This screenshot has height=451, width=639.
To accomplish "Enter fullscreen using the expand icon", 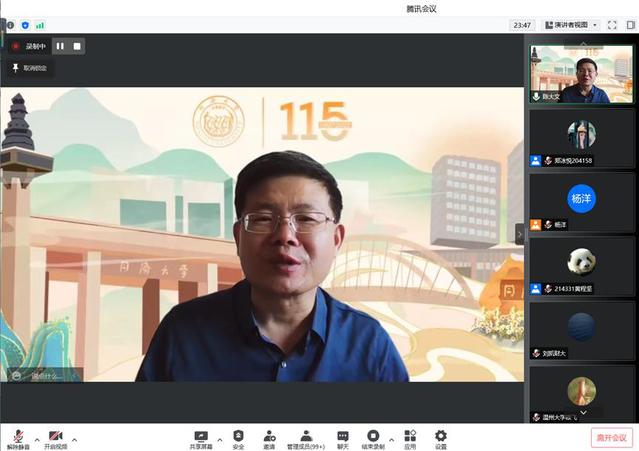I will [x=612, y=25].
